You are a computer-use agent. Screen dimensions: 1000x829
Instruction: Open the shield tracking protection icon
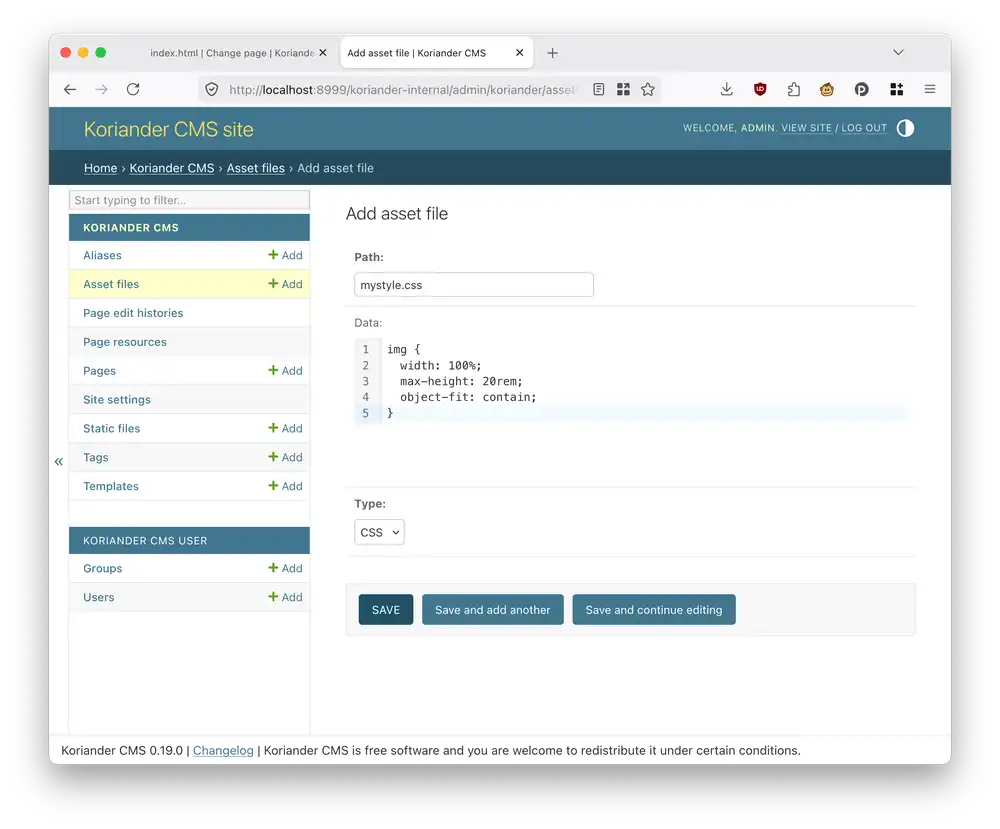[212, 89]
